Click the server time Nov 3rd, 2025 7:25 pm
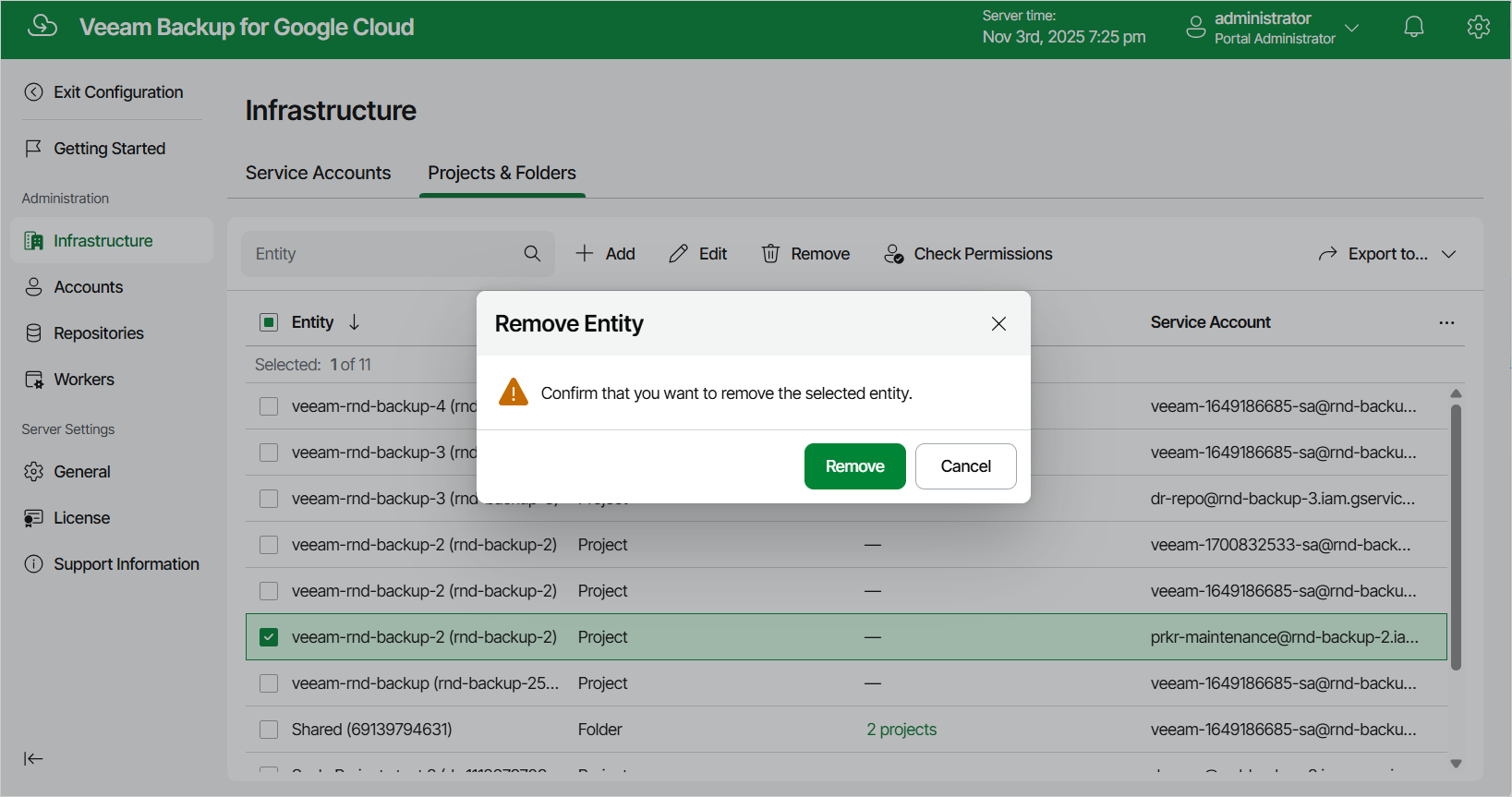Screen dimensions: 1512x797 click(1064, 37)
